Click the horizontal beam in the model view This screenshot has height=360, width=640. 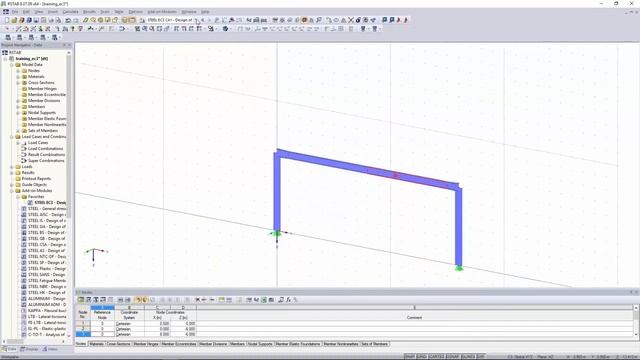coord(367,169)
